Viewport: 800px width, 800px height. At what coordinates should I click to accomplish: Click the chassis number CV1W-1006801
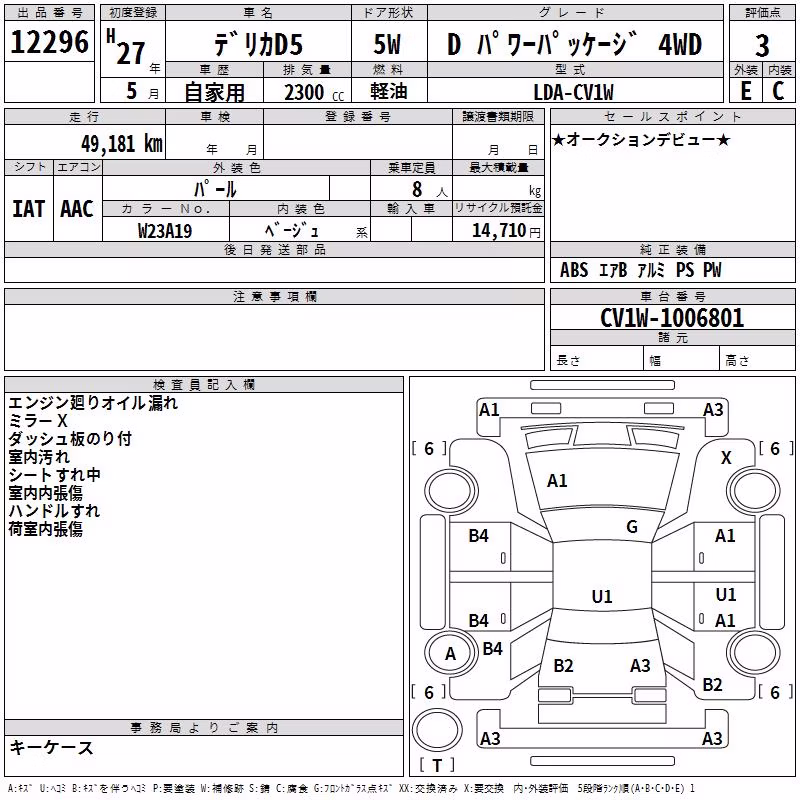(x=672, y=318)
